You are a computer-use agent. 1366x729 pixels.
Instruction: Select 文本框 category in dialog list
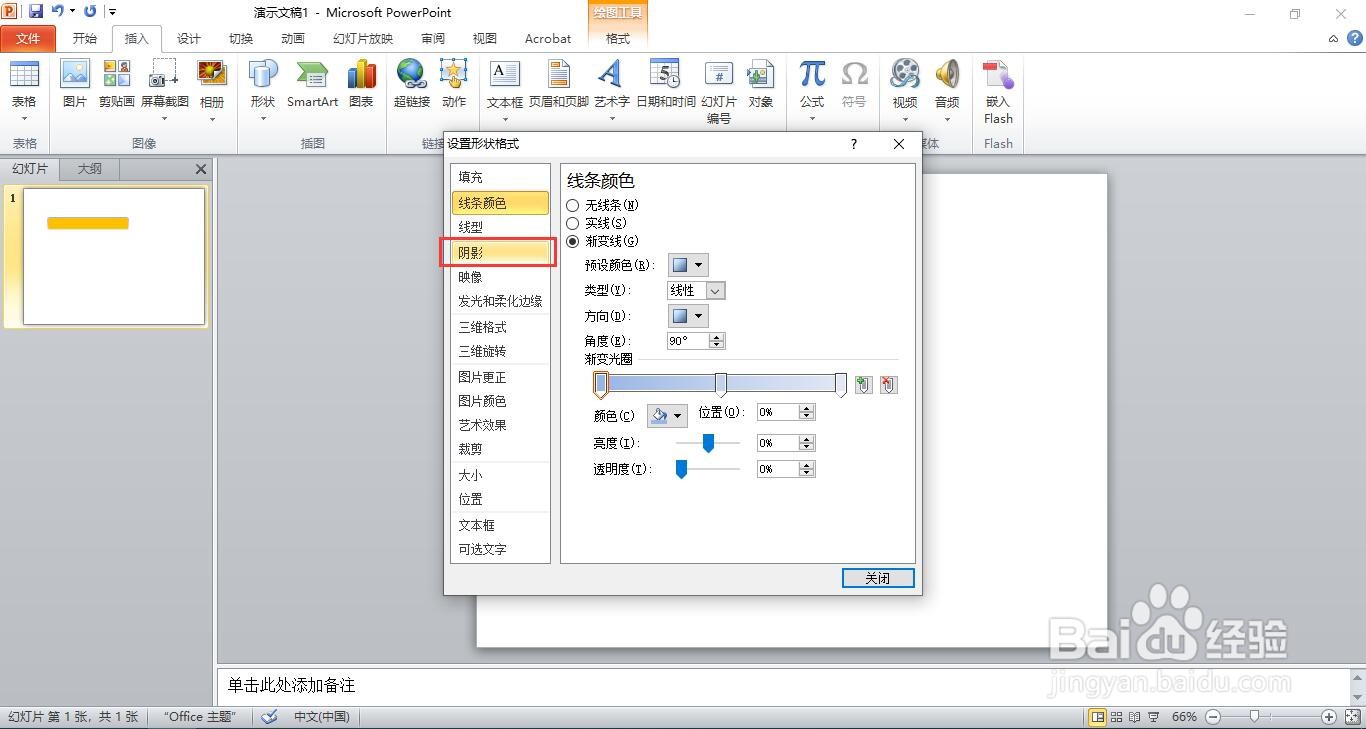[x=500, y=525]
